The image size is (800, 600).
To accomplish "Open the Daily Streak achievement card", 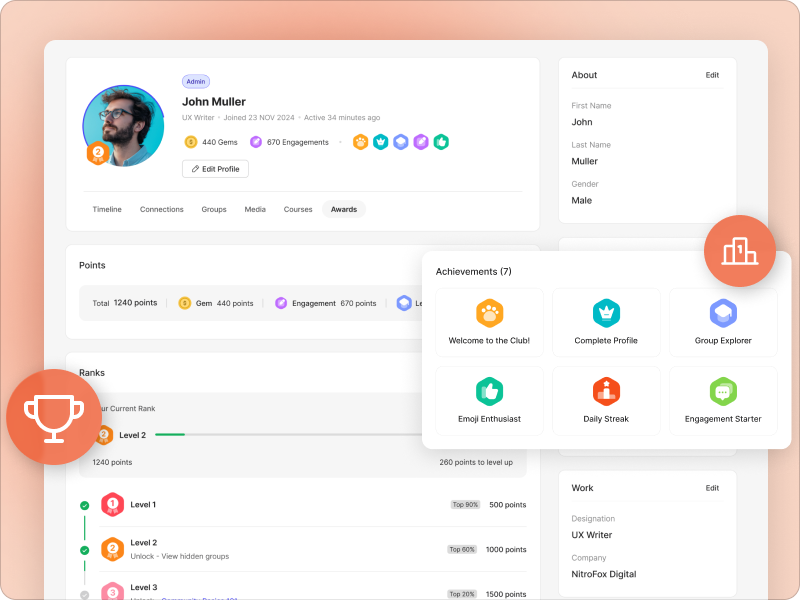I will click(x=606, y=401).
